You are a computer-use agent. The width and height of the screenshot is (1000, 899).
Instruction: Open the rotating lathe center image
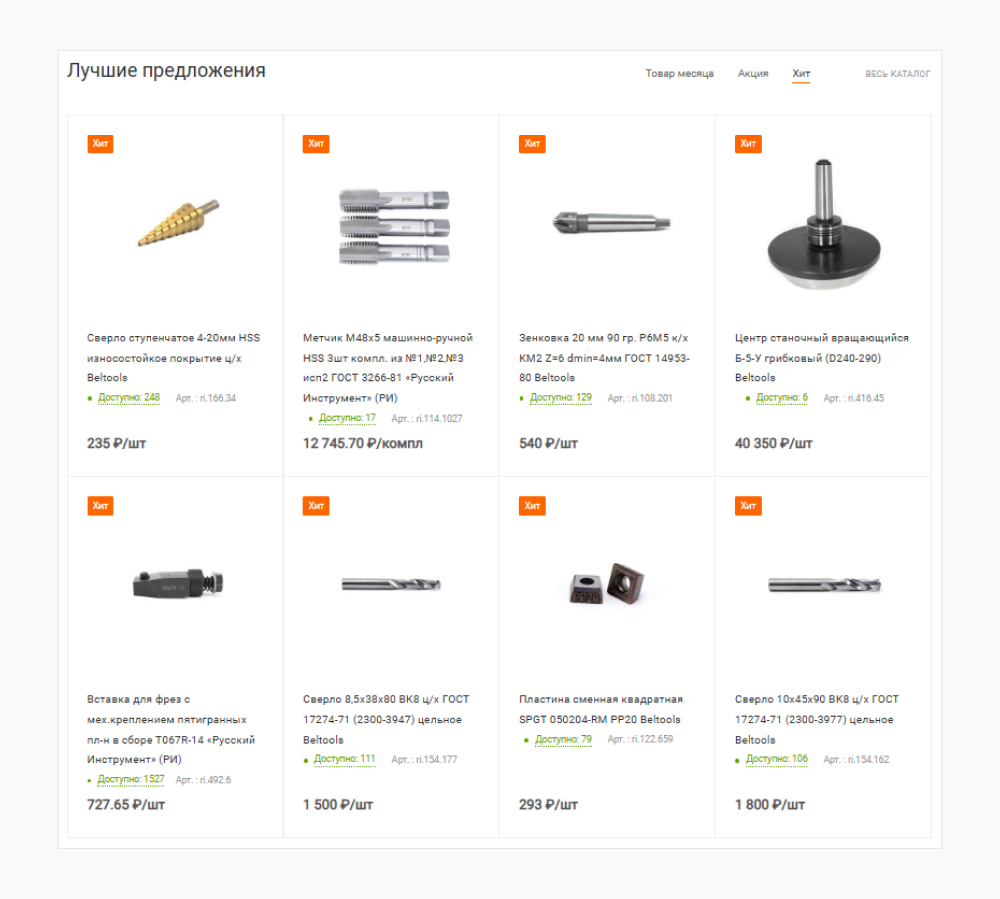[x=823, y=224]
